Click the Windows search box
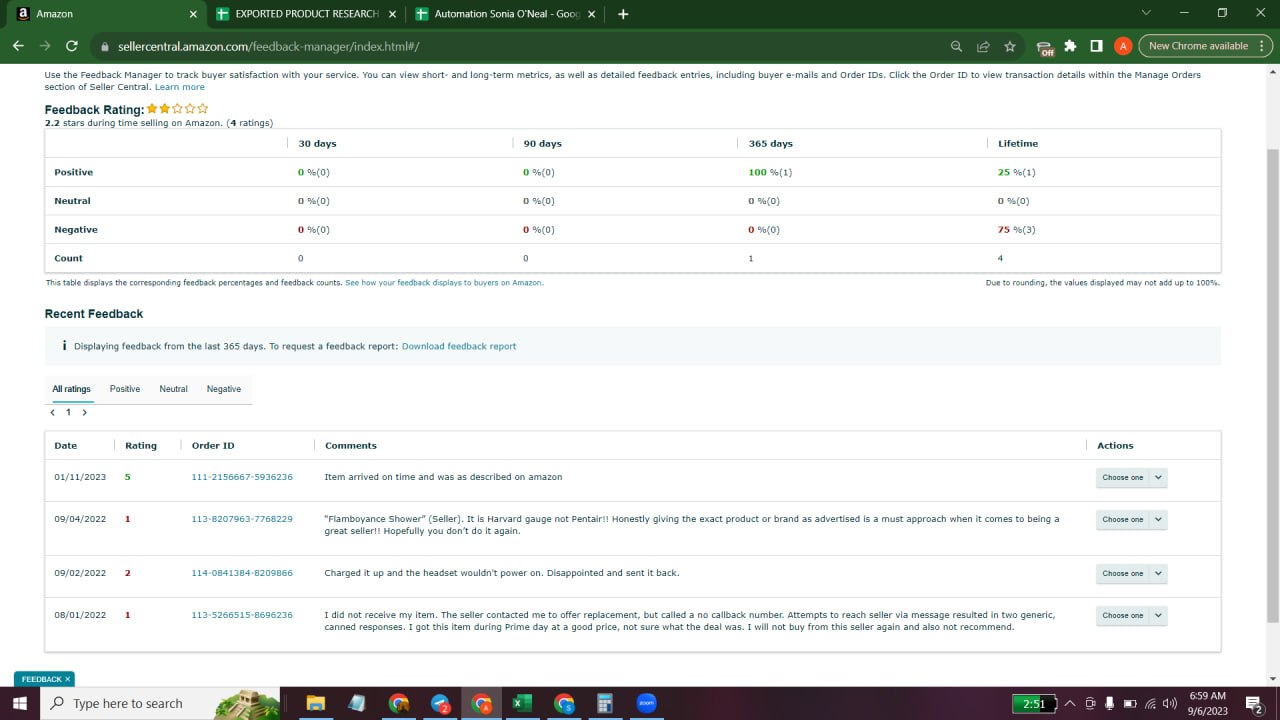Screen dimensions: 1280x720 [160, 703]
